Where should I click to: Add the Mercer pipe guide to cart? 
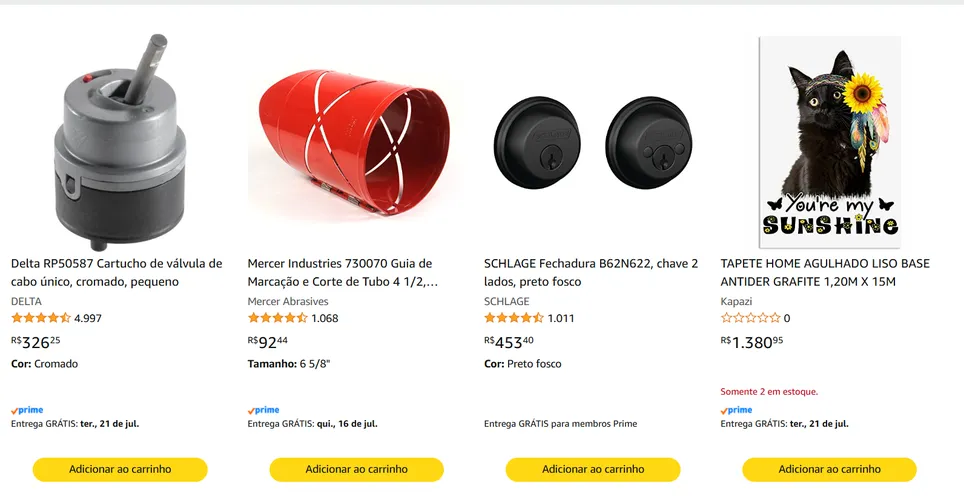[x=357, y=469]
